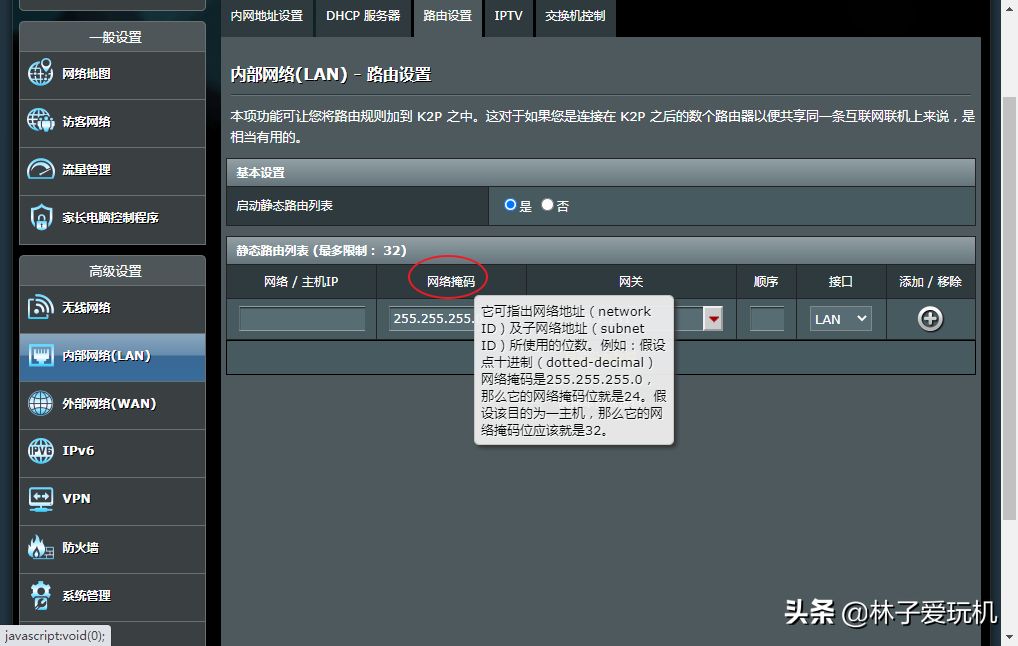Select 否 to disable static routing

pyautogui.click(x=547, y=205)
